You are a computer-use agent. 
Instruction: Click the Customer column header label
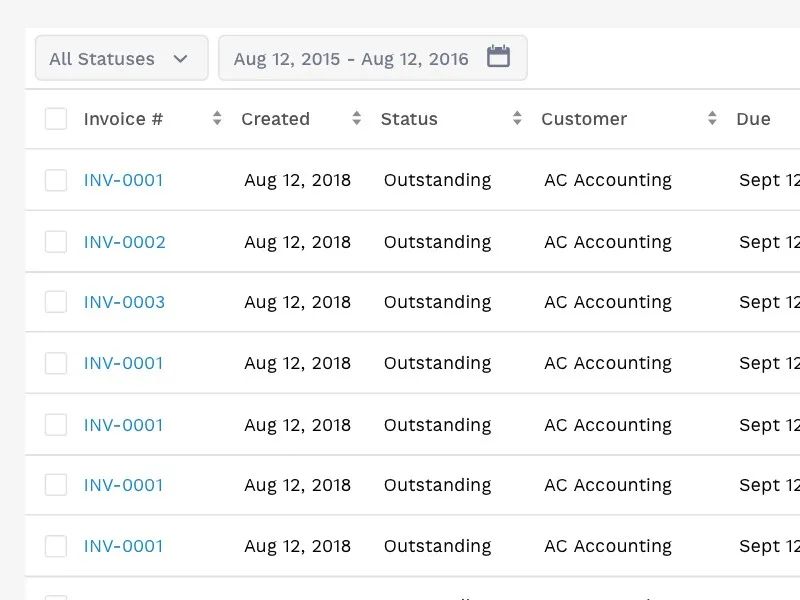[584, 119]
